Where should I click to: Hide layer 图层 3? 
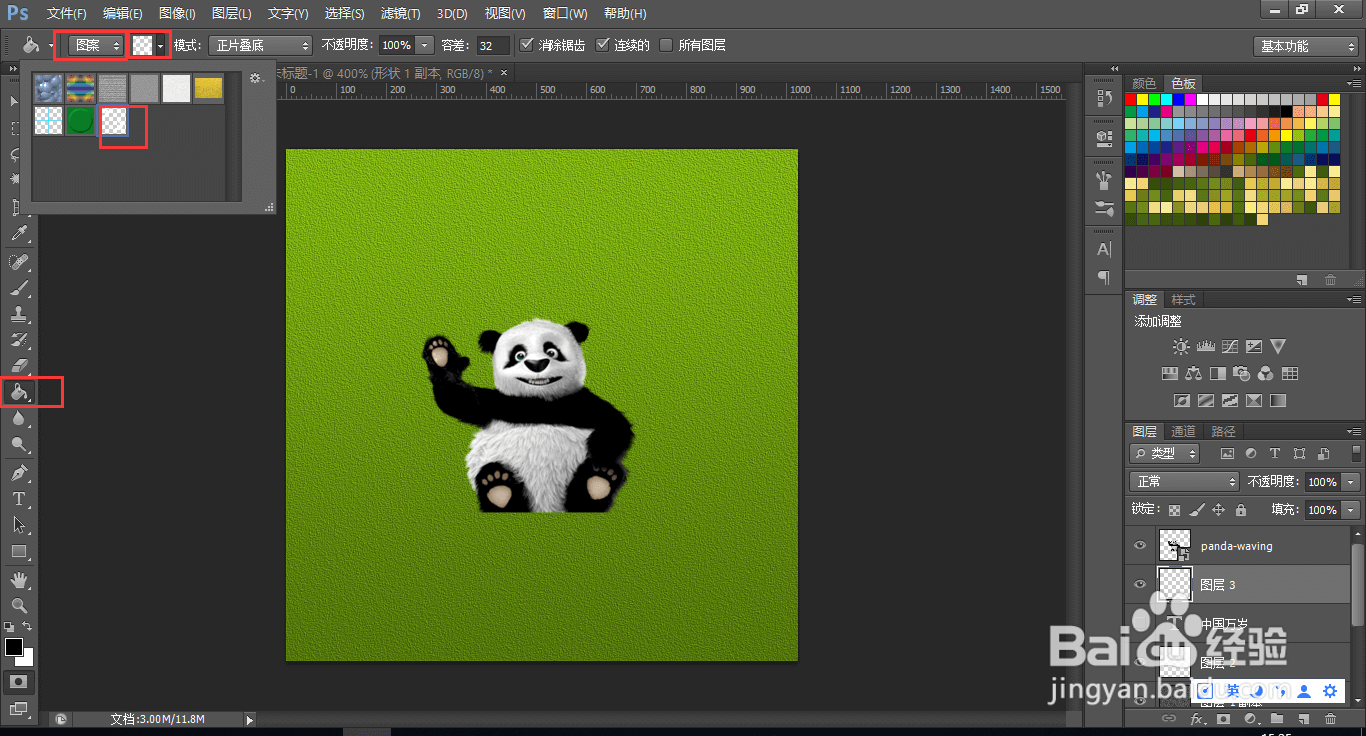(x=1139, y=584)
